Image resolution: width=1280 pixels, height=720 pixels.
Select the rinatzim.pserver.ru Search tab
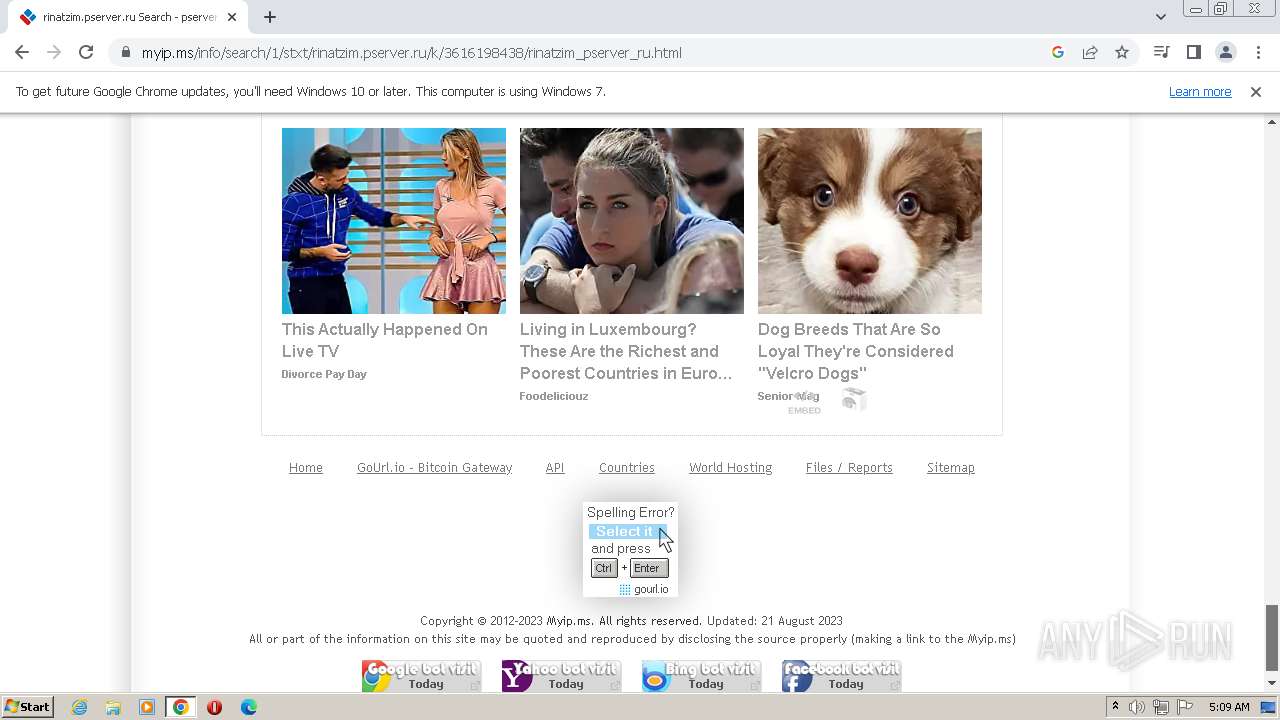click(127, 17)
